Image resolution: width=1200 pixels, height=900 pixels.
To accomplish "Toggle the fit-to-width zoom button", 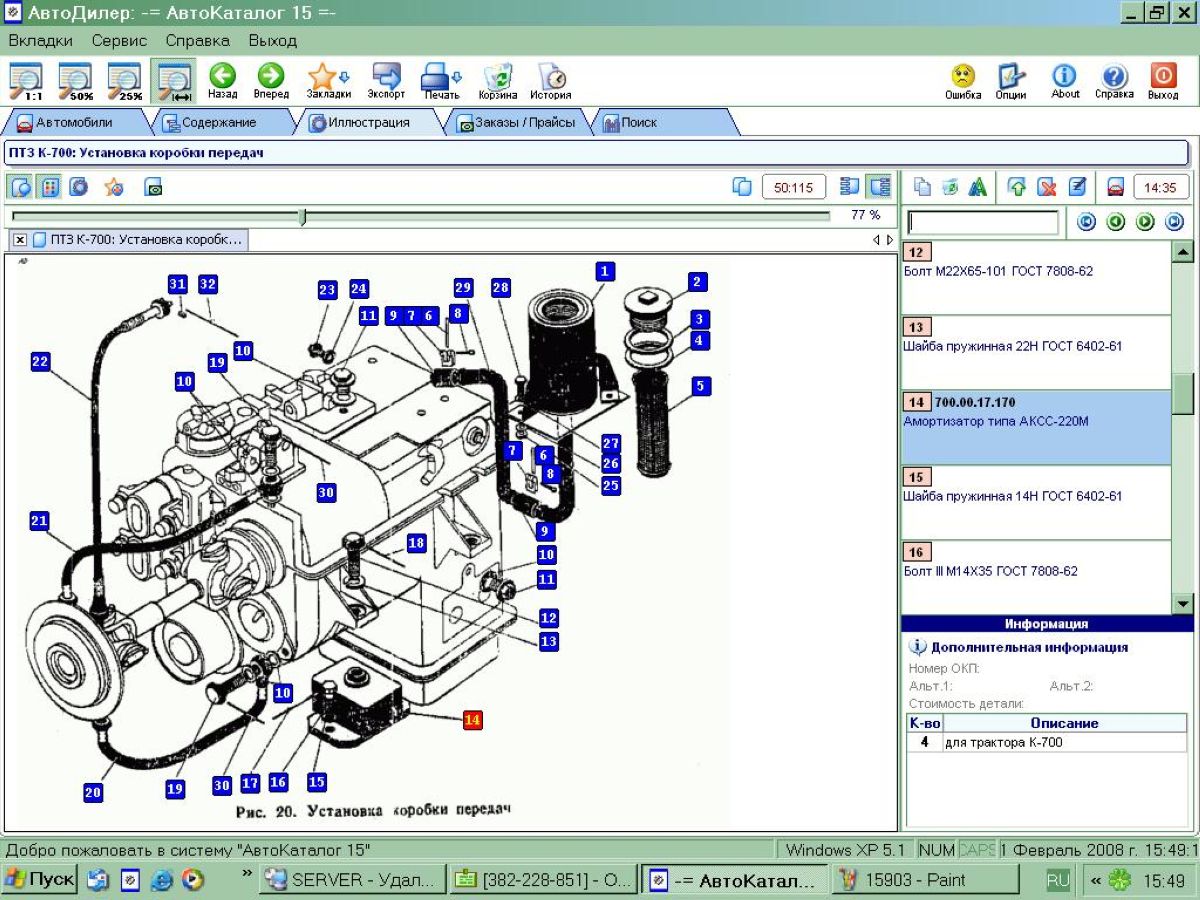I will (174, 81).
